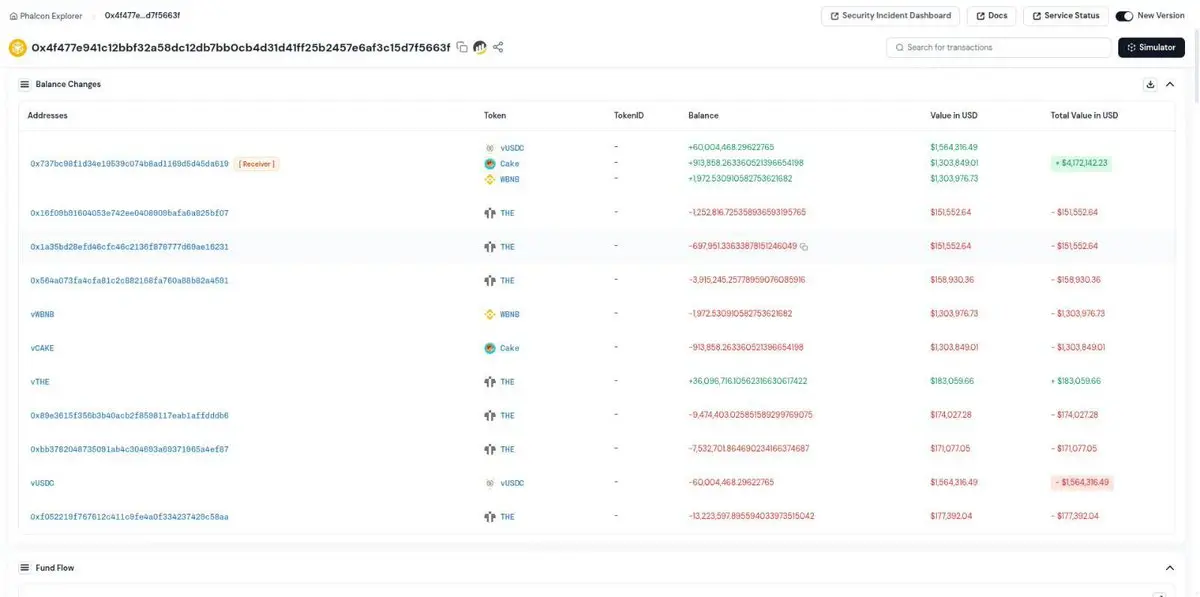
Task: Copy the -697,951 THE balance value
Action: [804, 246]
